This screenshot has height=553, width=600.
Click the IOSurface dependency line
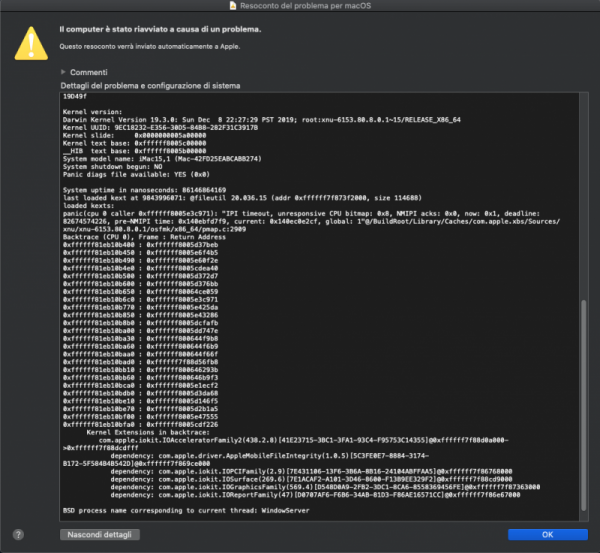311,479
